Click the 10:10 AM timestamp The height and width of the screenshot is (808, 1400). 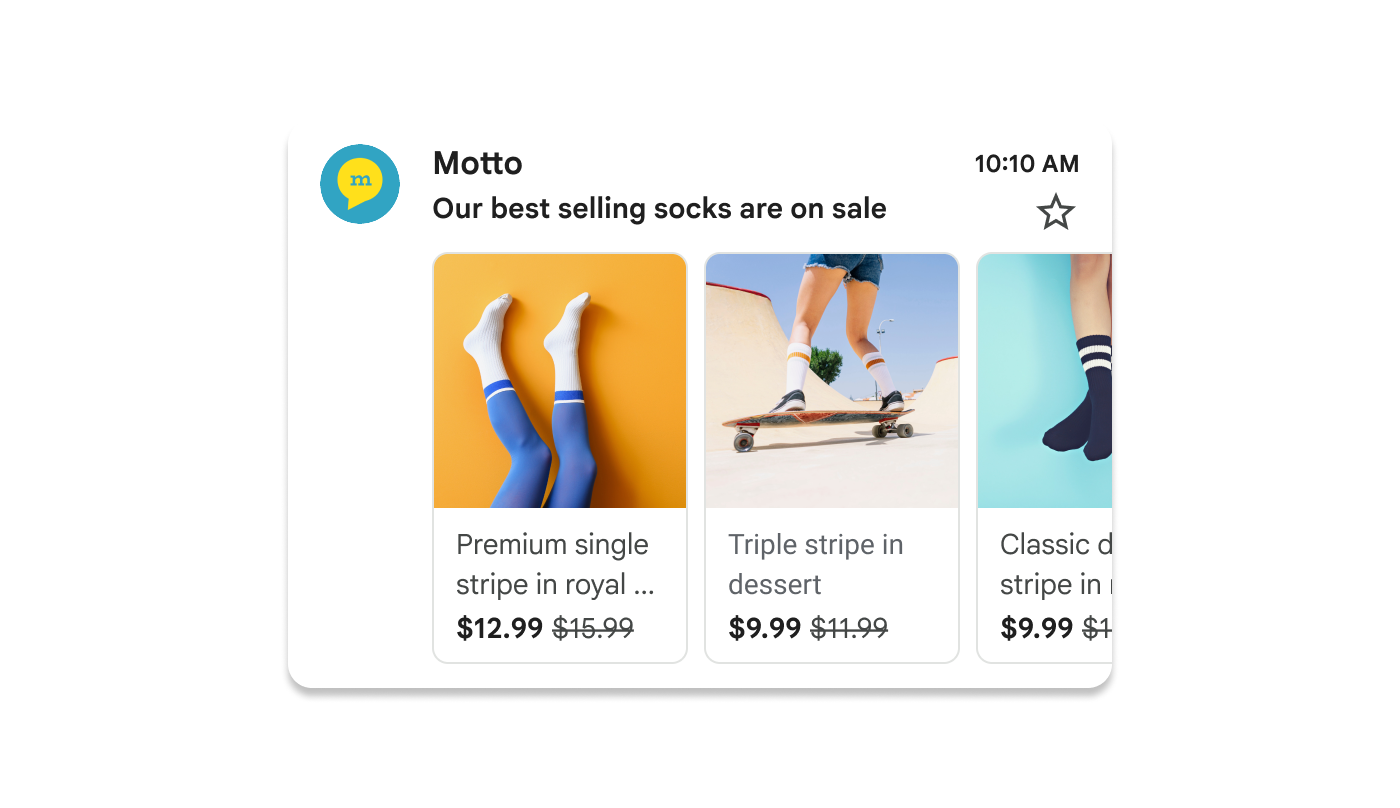[x=1026, y=164]
